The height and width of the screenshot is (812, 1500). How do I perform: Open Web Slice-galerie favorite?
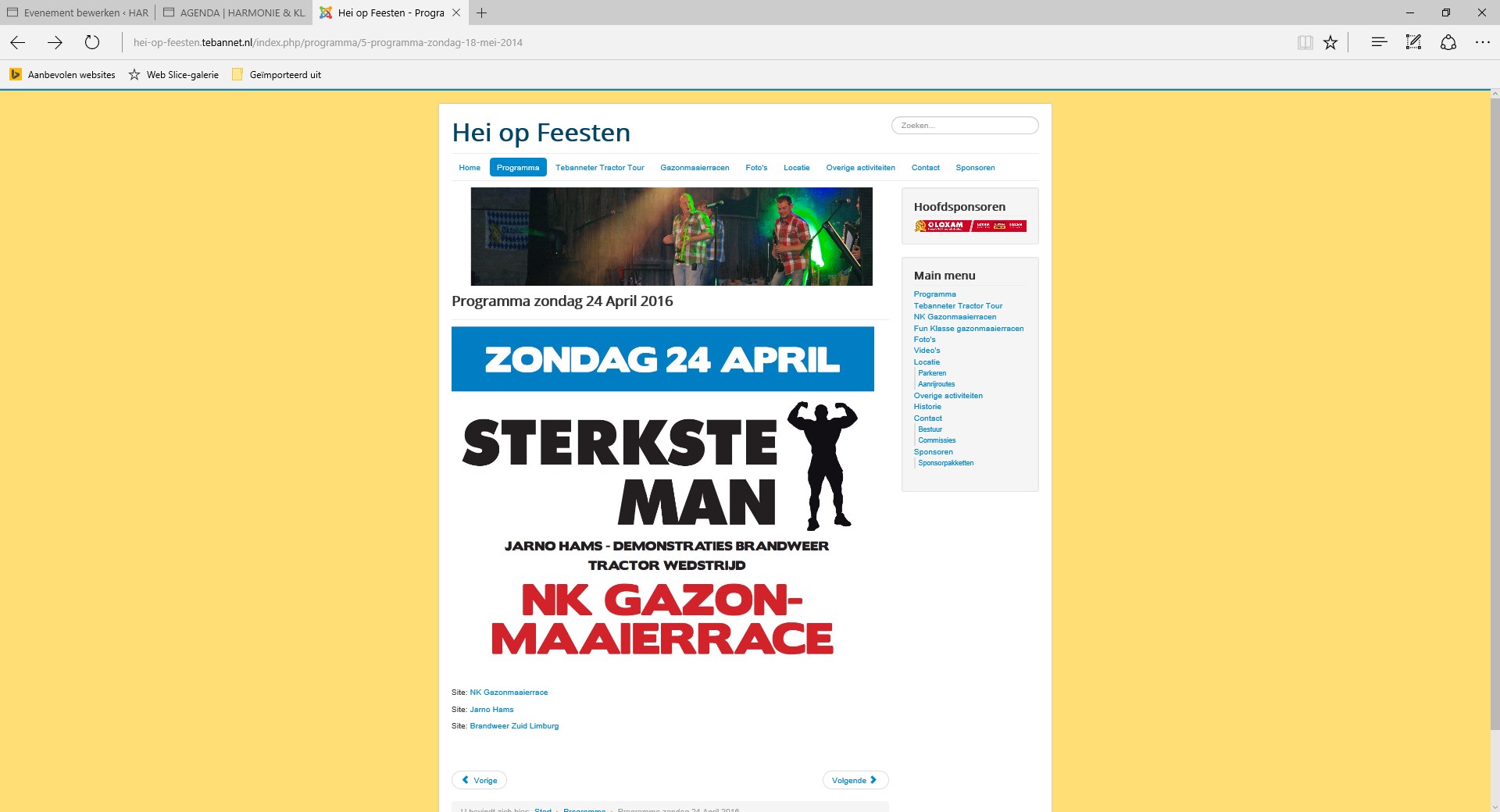point(173,75)
